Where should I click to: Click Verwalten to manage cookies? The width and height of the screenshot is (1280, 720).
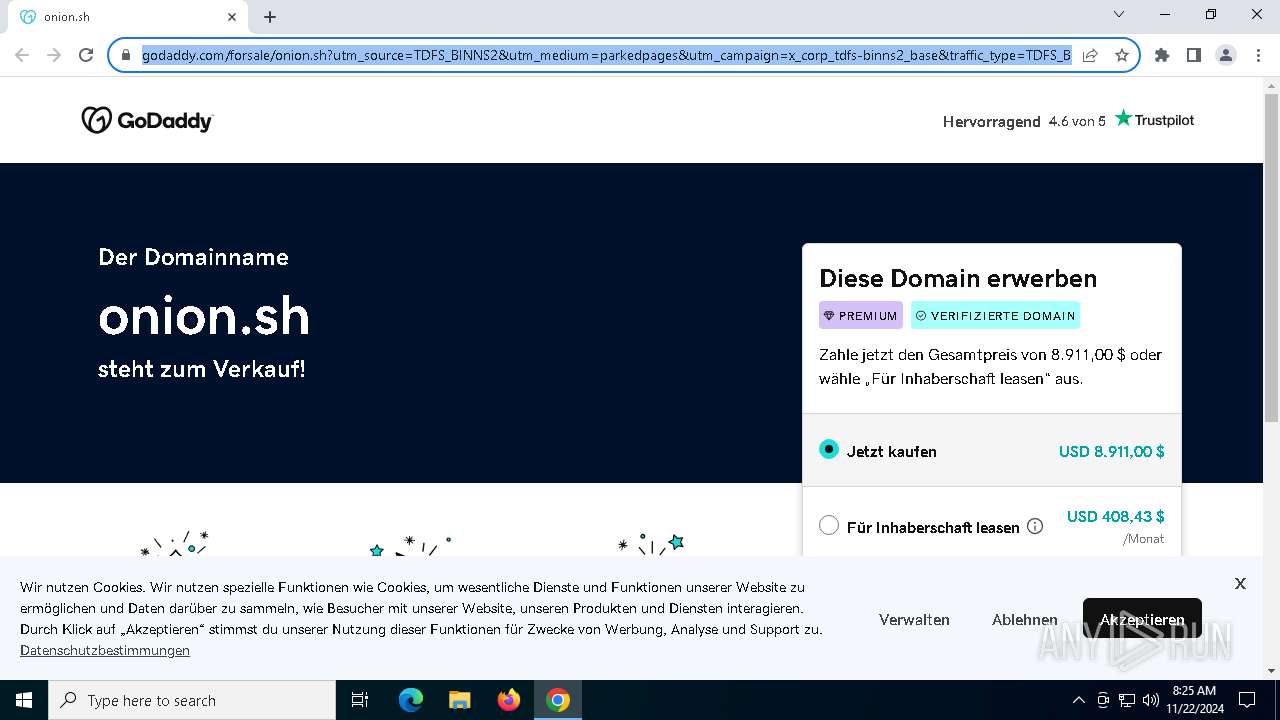click(x=914, y=620)
